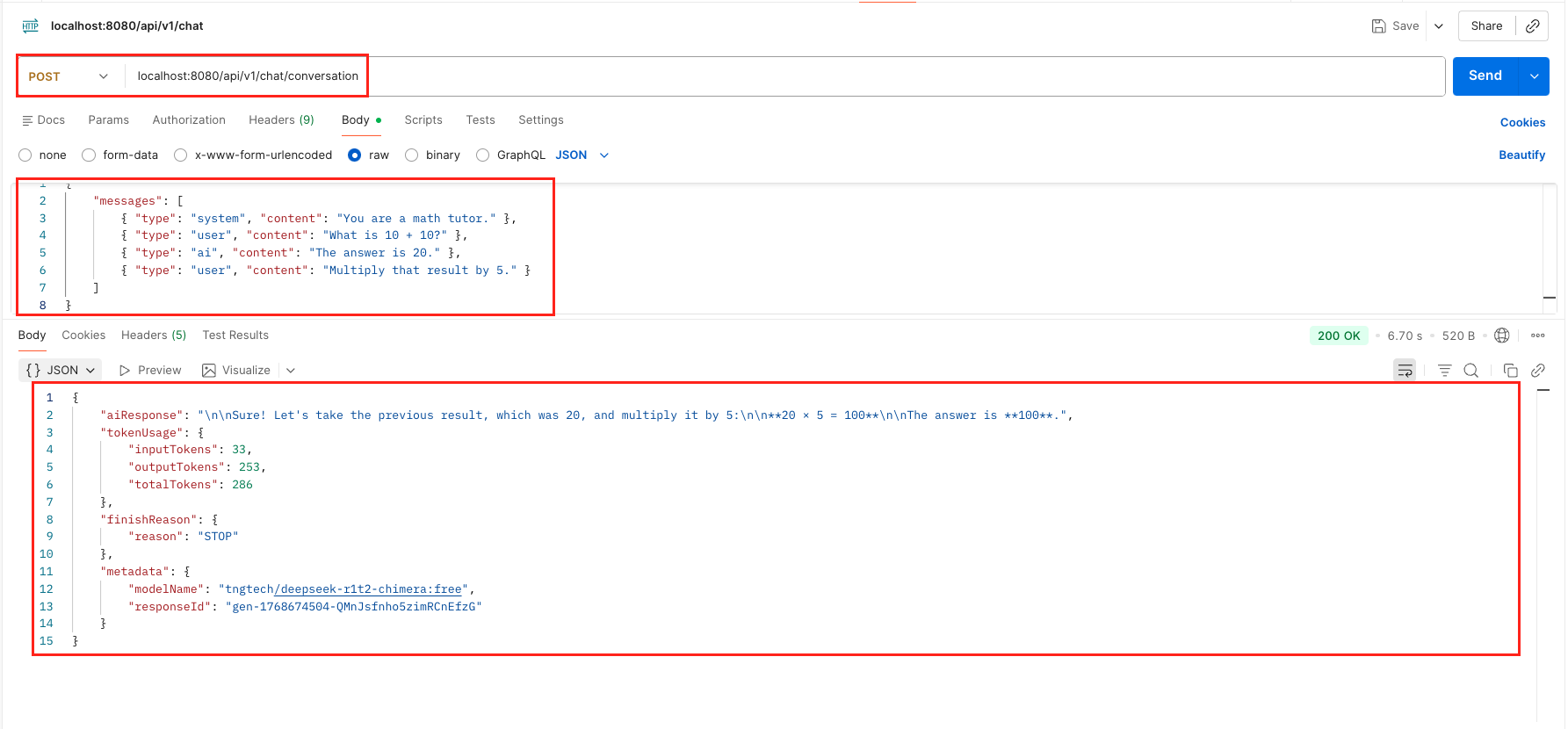Click the response link icon at far right
The width and height of the screenshot is (1568, 729).
(x=1537, y=371)
